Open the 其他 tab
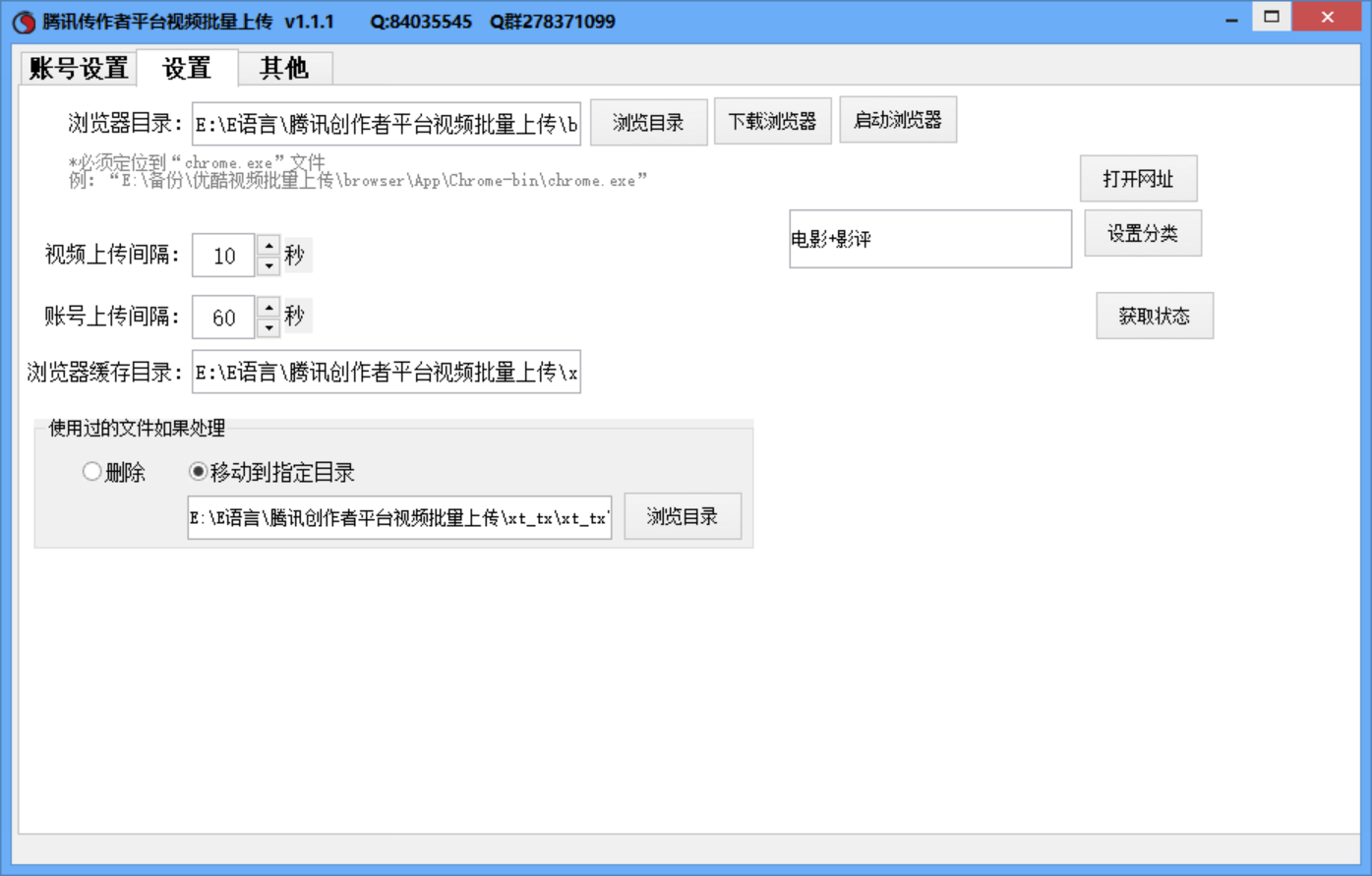This screenshot has height=876, width=1372. click(x=284, y=68)
